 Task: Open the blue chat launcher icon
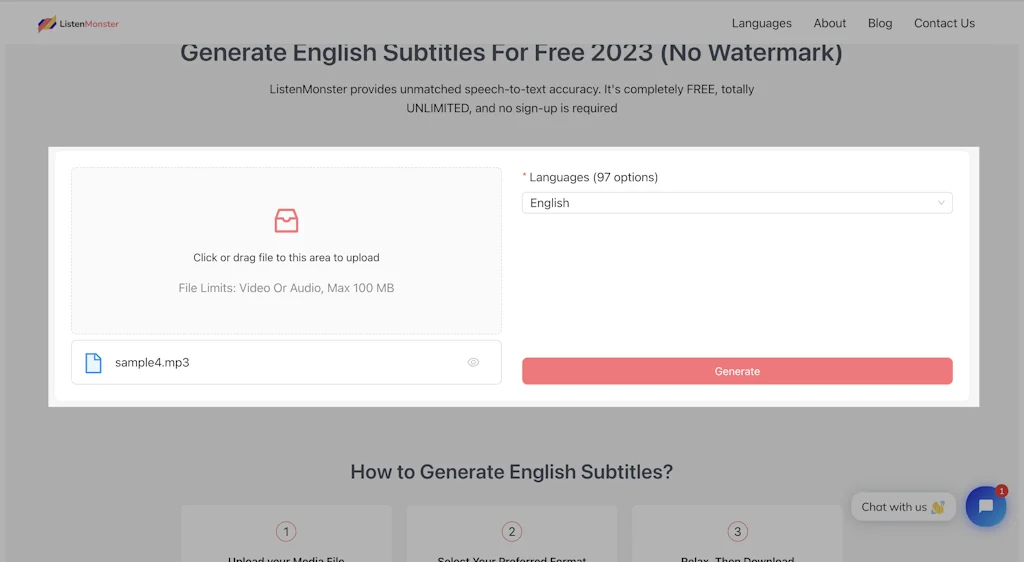coord(985,507)
